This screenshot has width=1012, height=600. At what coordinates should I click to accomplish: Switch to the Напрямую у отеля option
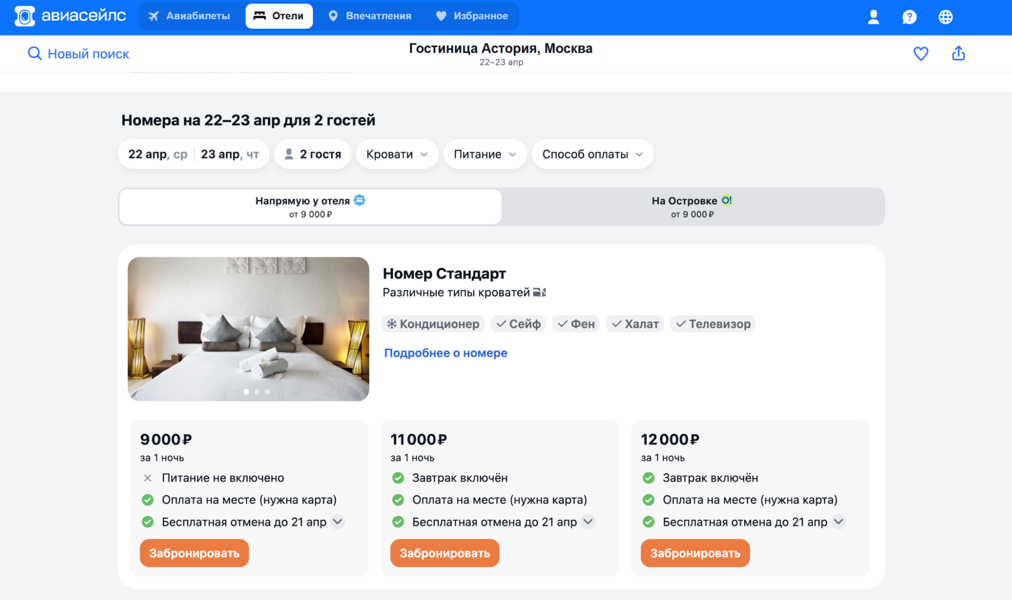pyautogui.click(x=310, y=207)
